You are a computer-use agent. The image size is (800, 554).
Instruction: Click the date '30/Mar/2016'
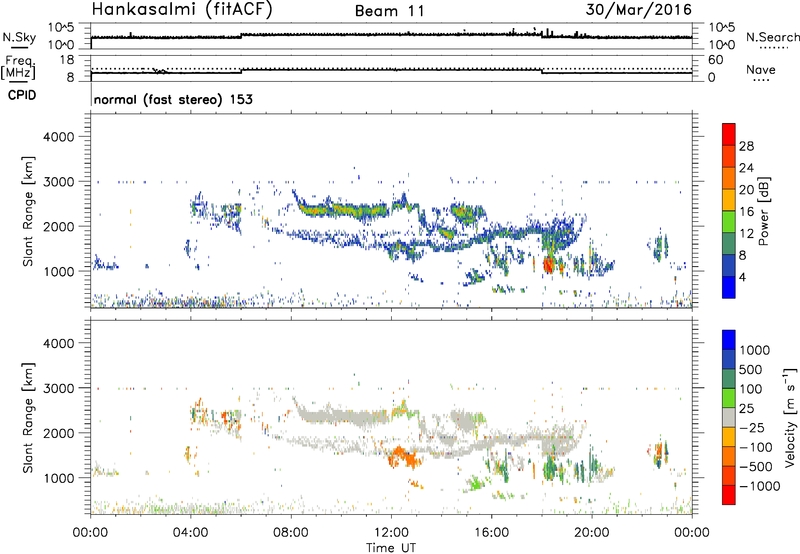[639, 10]
